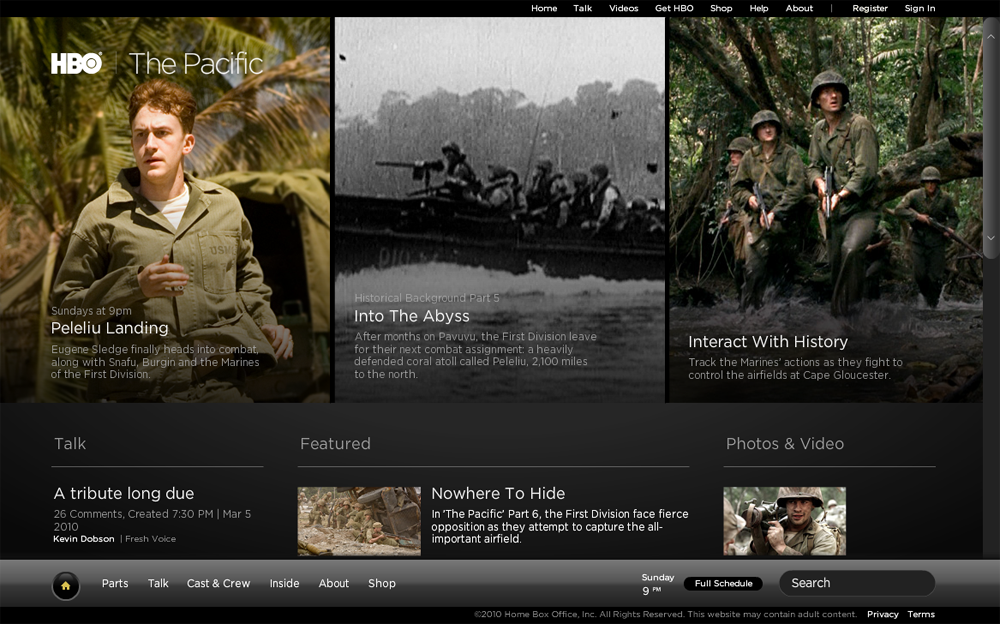This screenshot has width=1000, height=624.
Task: Click the Search input field
Action: point(857,583)
